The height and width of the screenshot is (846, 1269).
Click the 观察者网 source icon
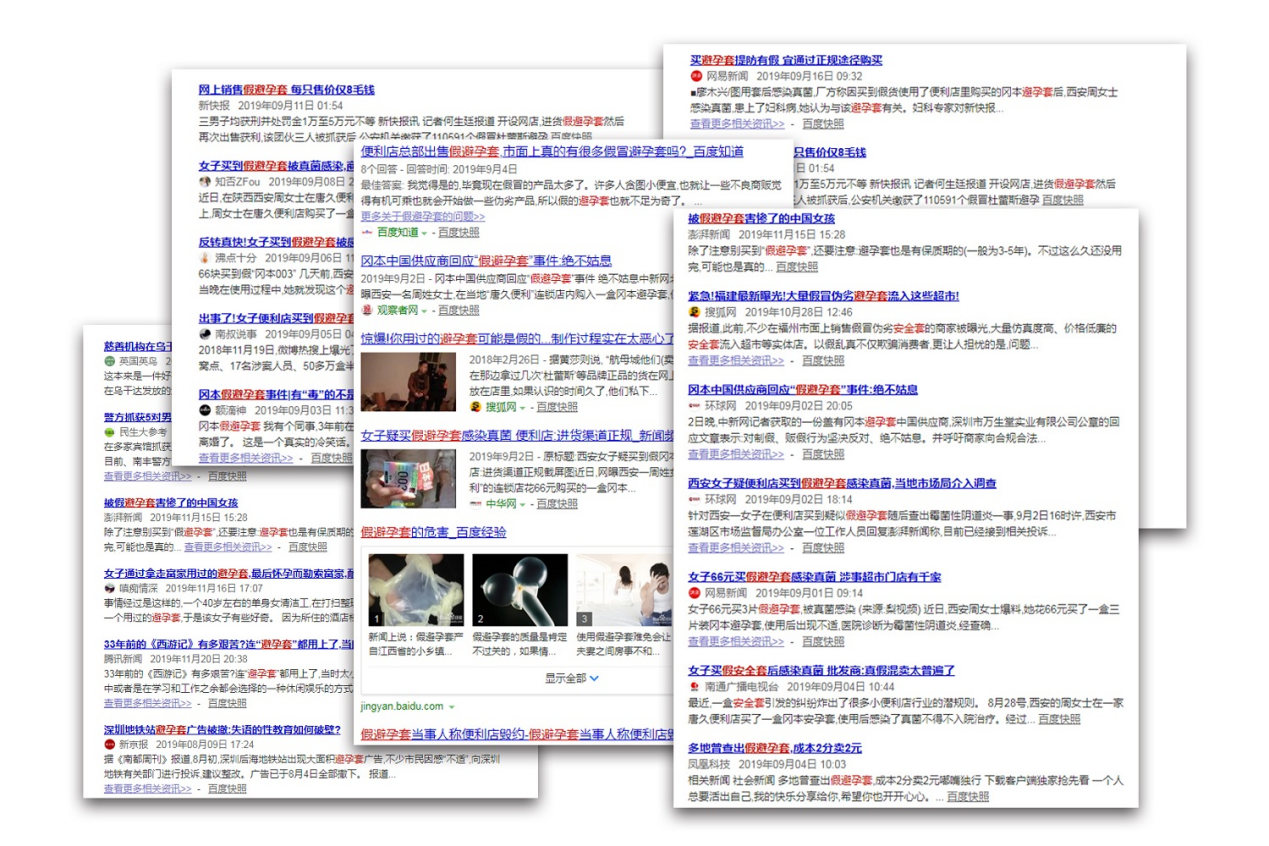(367, 311)
